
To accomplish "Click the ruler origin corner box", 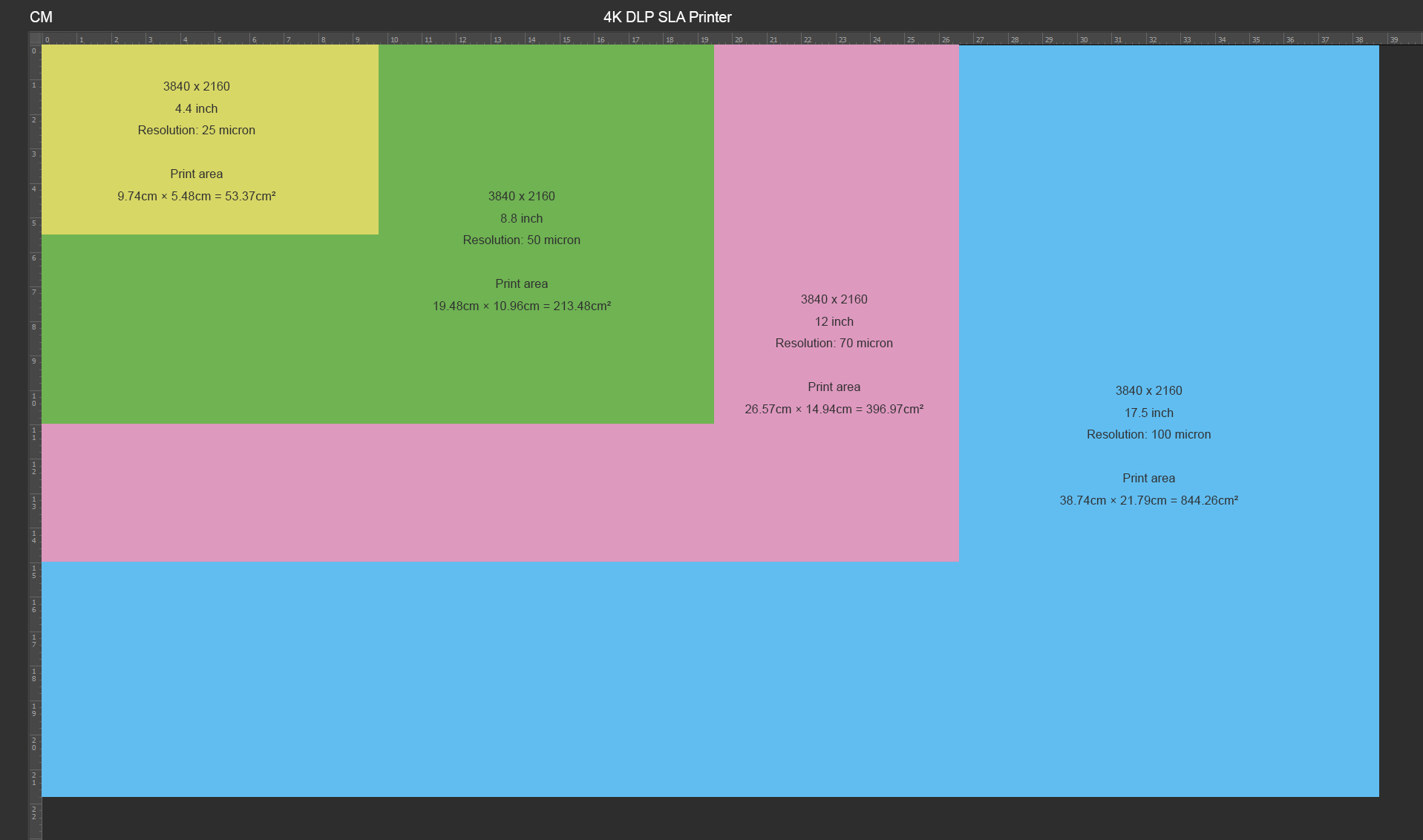I will 35,39.
